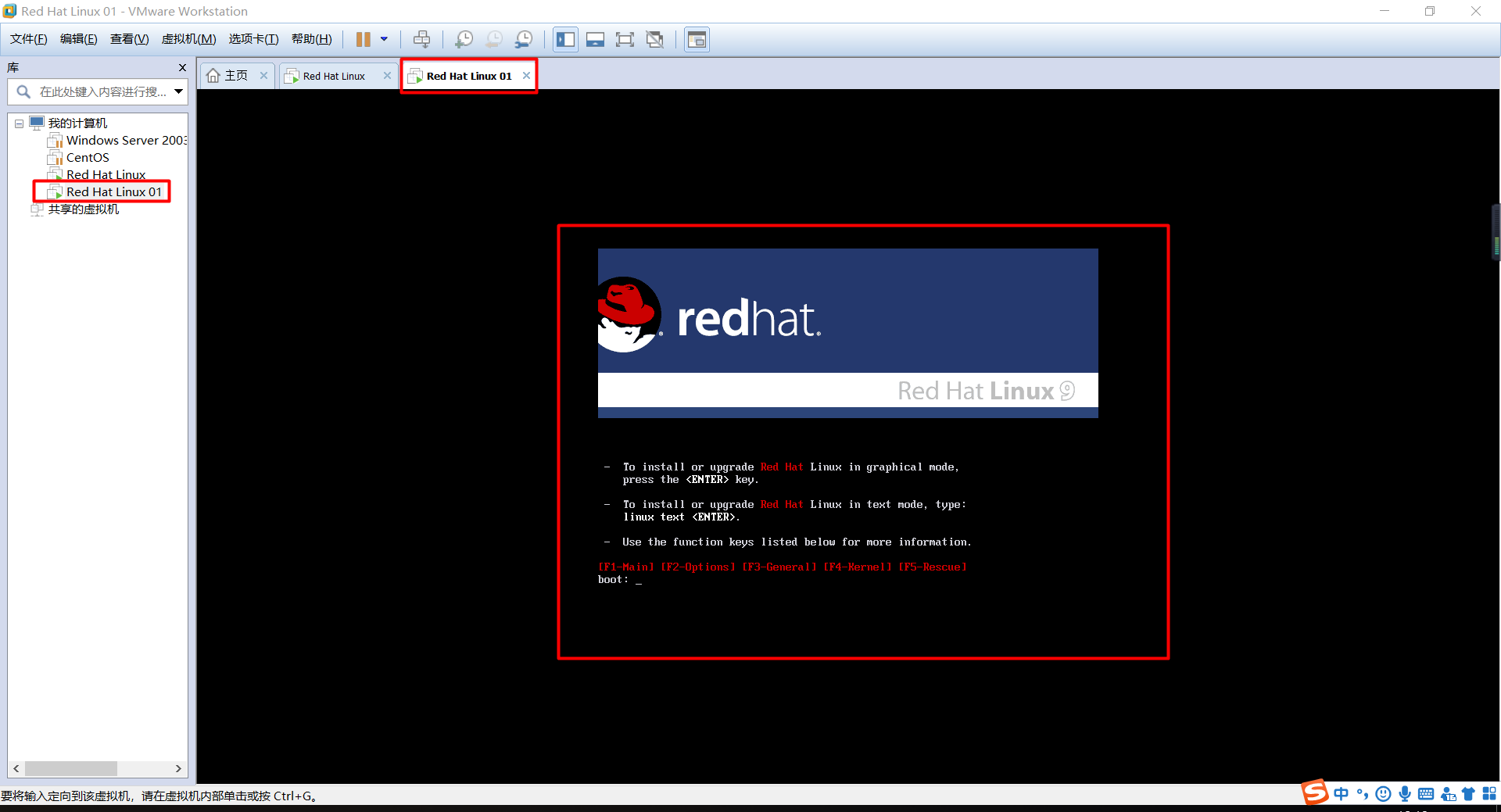The image size is (1501, 812).
Task: Click the 库 panel header label
Action: tap(13, 68)
